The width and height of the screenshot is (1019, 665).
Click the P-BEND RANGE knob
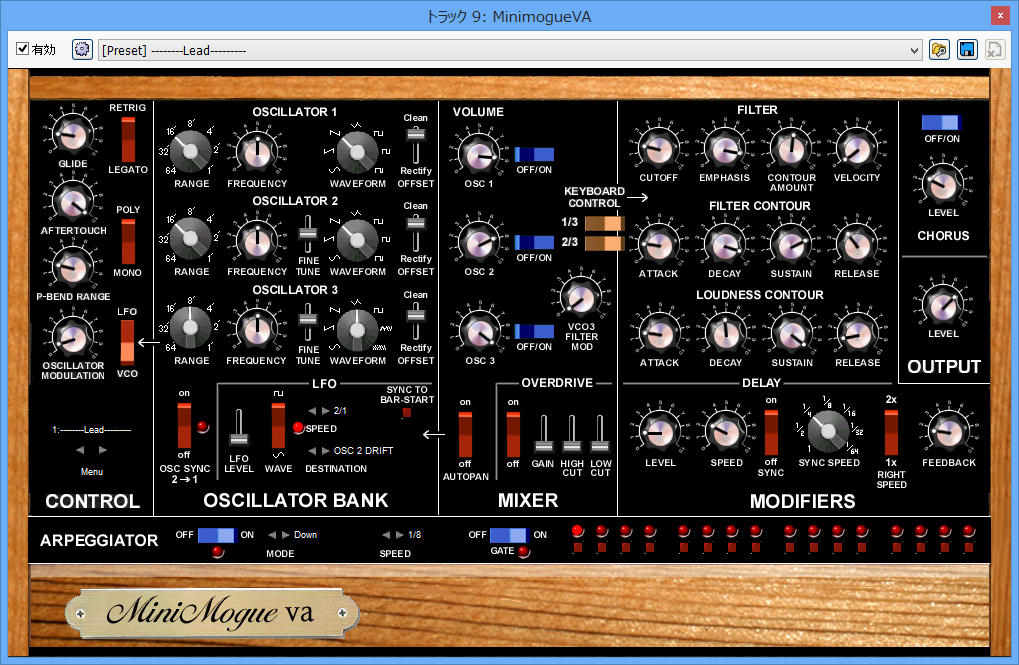tap(73, 267)
